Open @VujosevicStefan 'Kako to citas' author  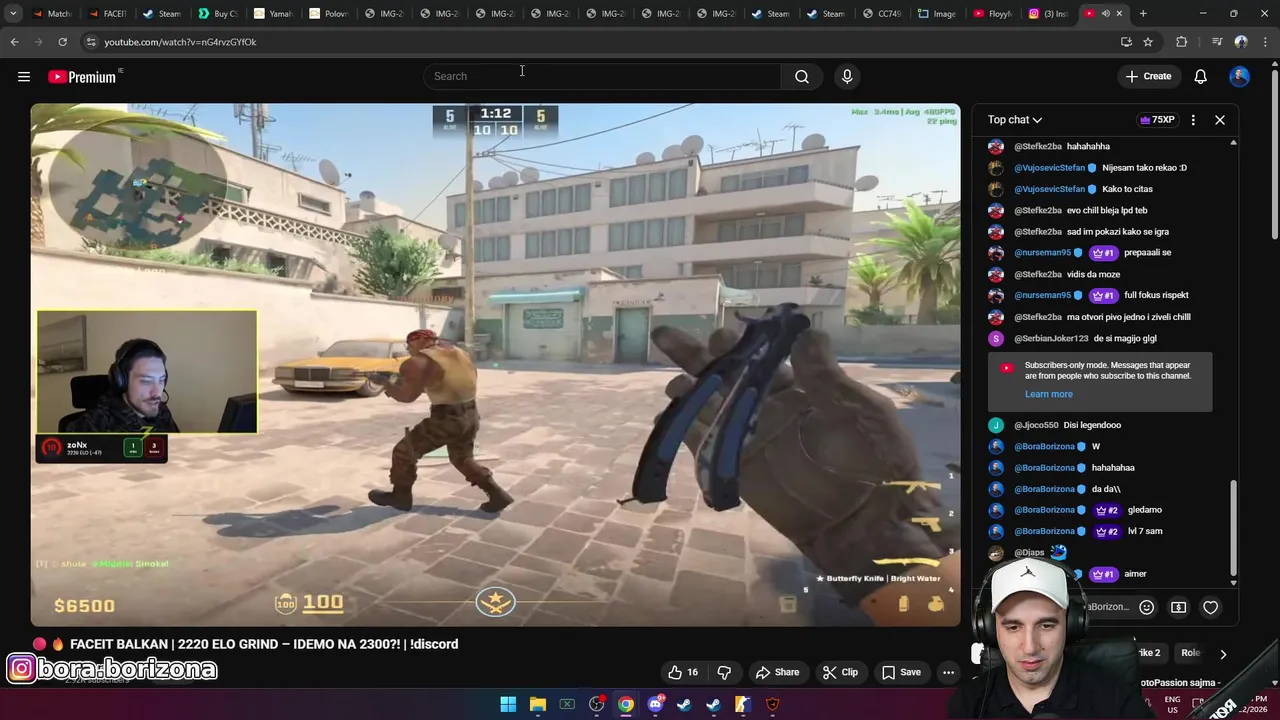coord(1049,189)
